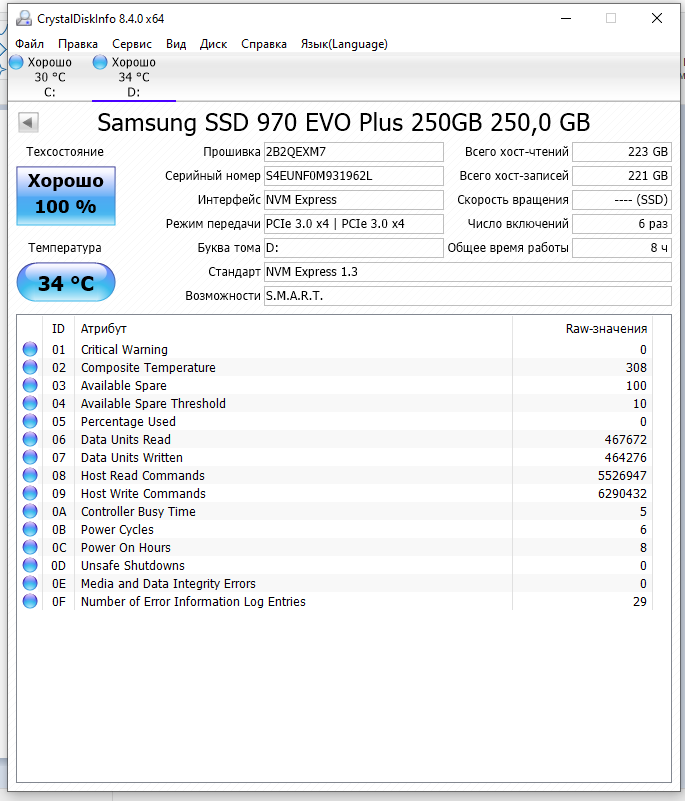Image resolution: width=685 pixels, height=801 pixels.
Task: Click the ID column header
Action: [58, 328]
